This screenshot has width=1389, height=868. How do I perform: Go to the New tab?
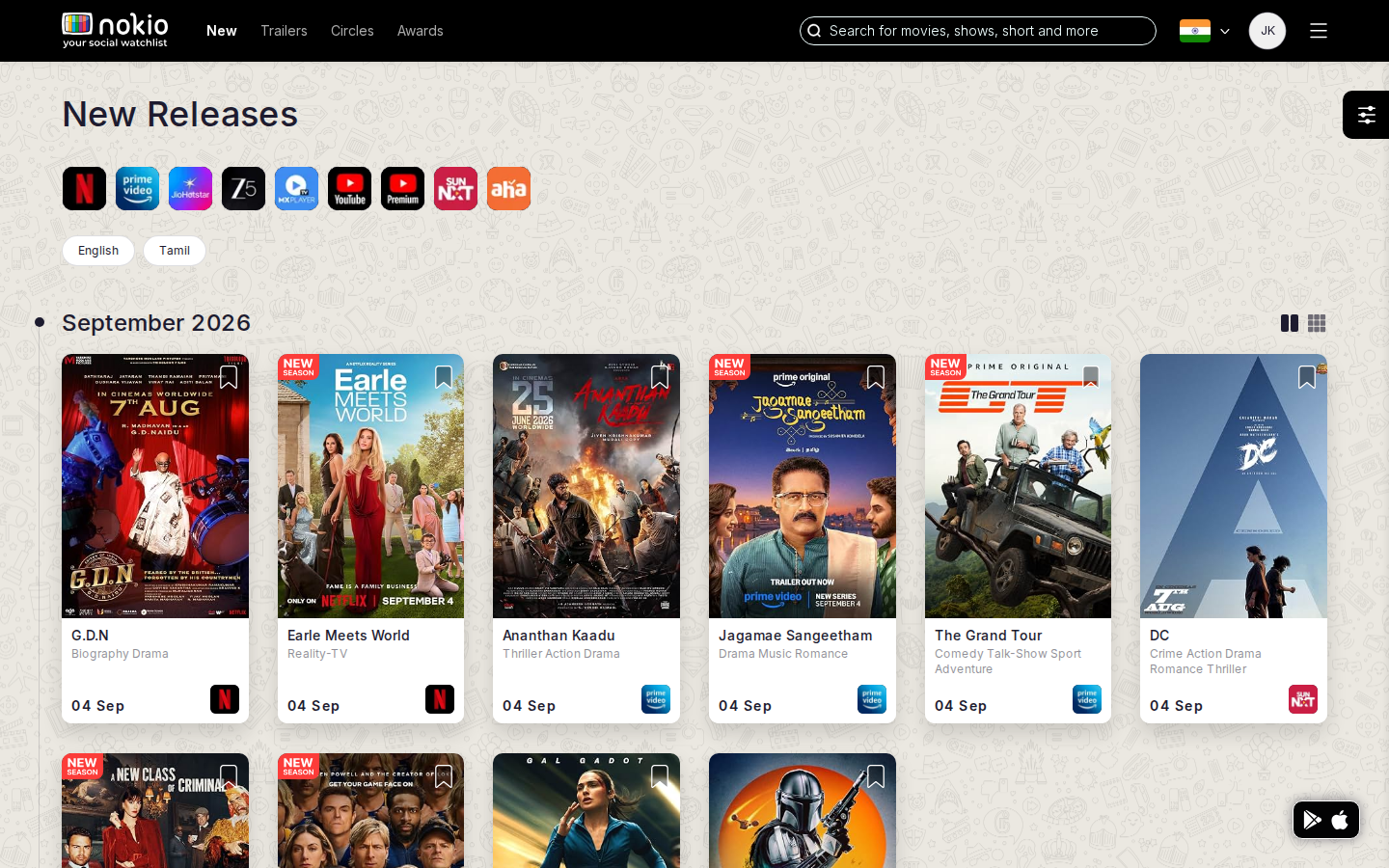pos(222,31)
